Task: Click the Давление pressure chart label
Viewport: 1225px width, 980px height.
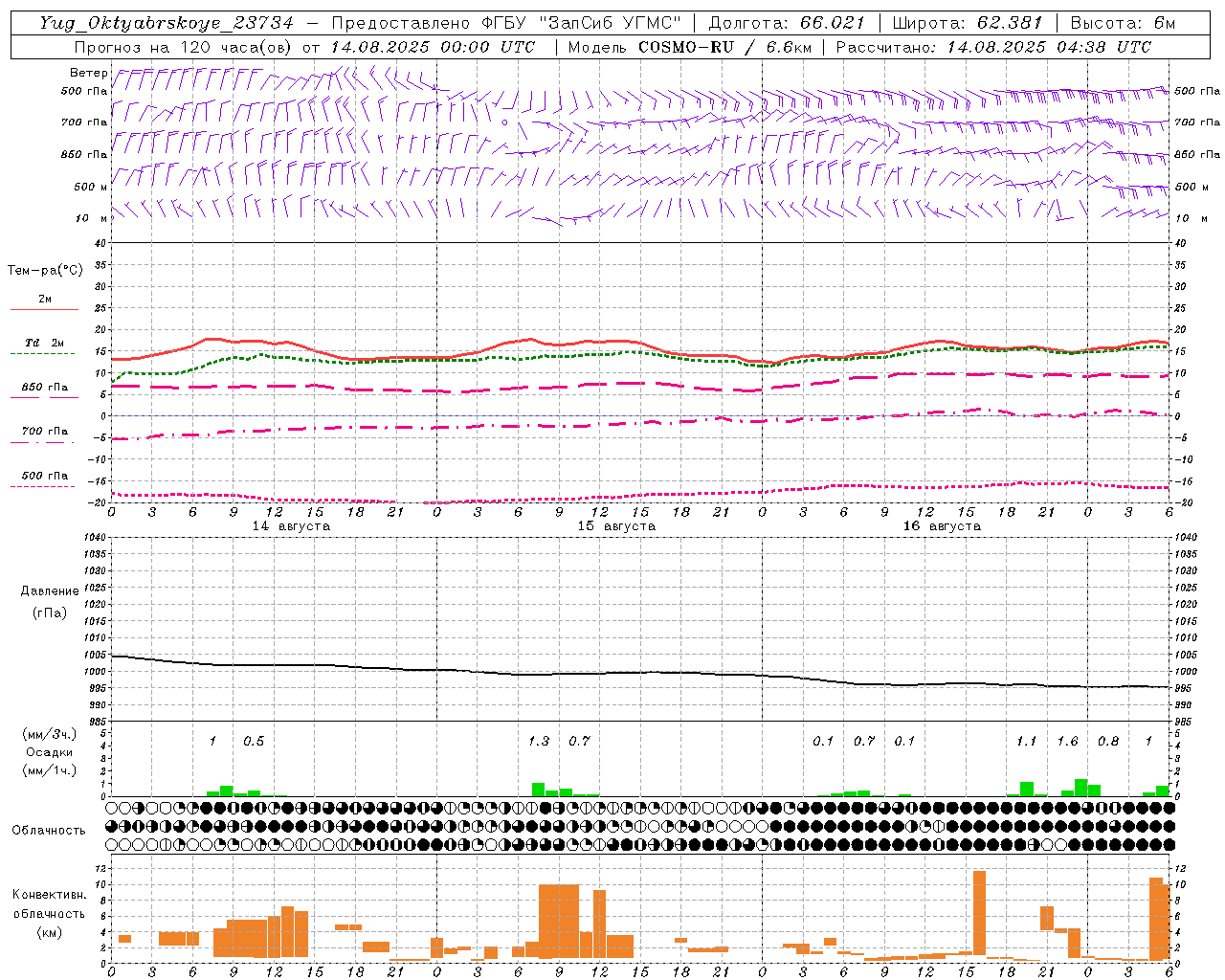Action: pos(49,590)
